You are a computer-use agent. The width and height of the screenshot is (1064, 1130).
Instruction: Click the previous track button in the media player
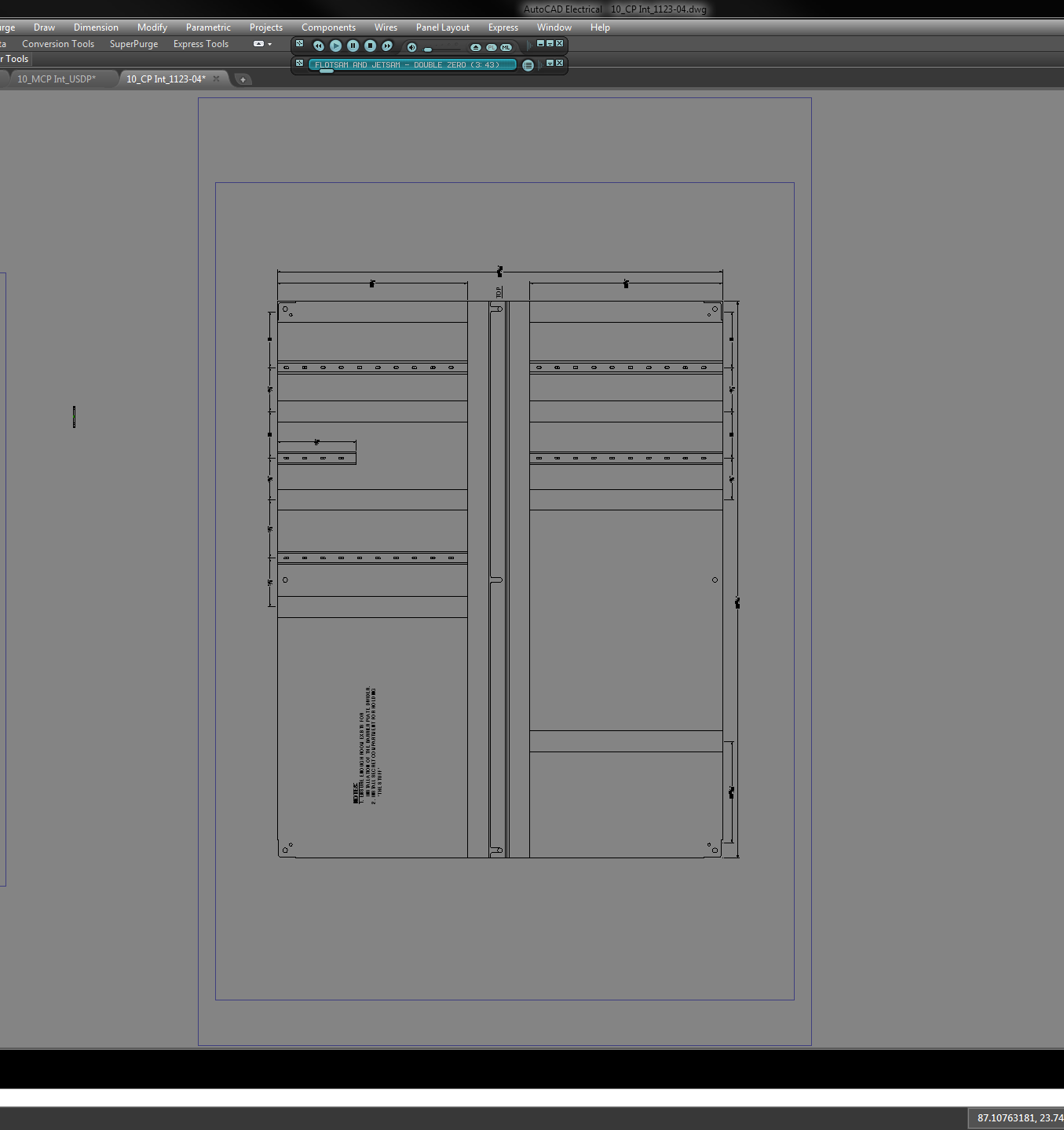point(318,46)
